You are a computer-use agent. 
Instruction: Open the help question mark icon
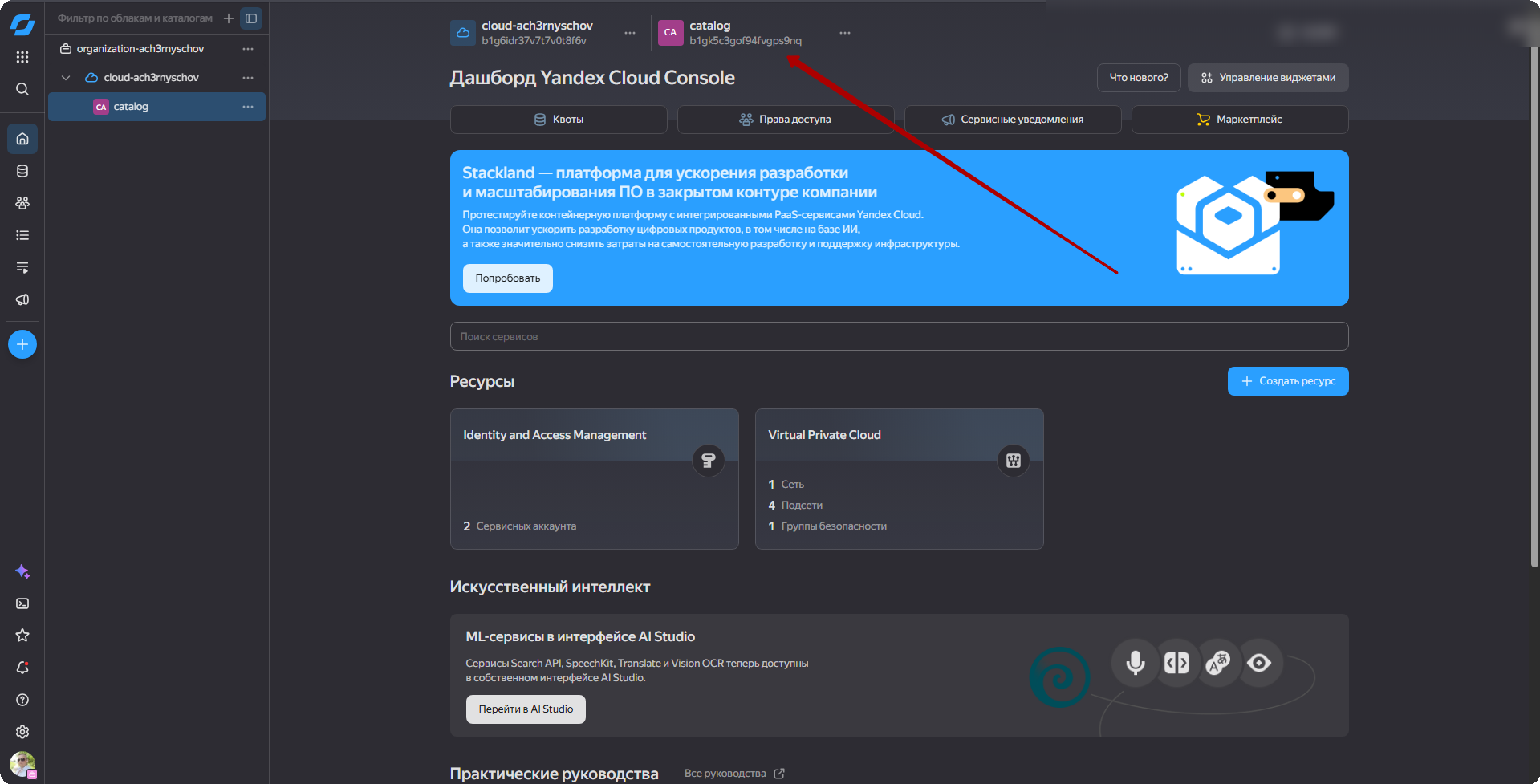(x=22, y=700)
